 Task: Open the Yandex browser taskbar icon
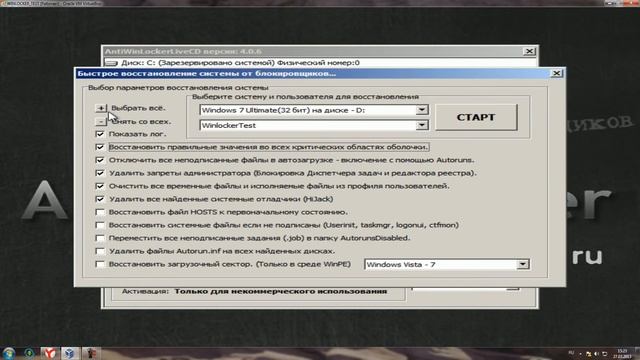pyautogui.click(x=50, y=353)
